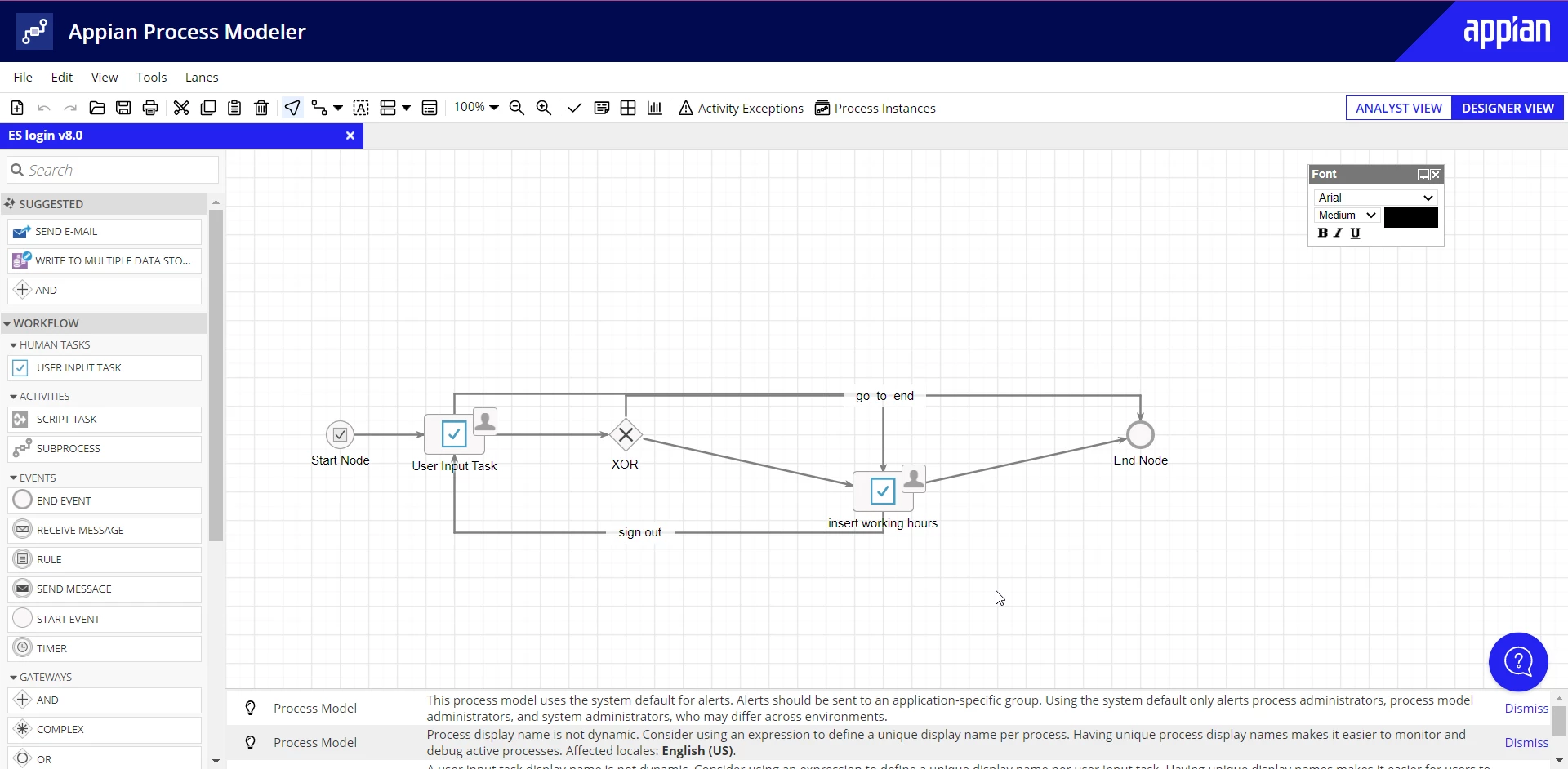Screen dimensions: 1568x769
Task: Open the View menu
Action: tap(105, 77)
